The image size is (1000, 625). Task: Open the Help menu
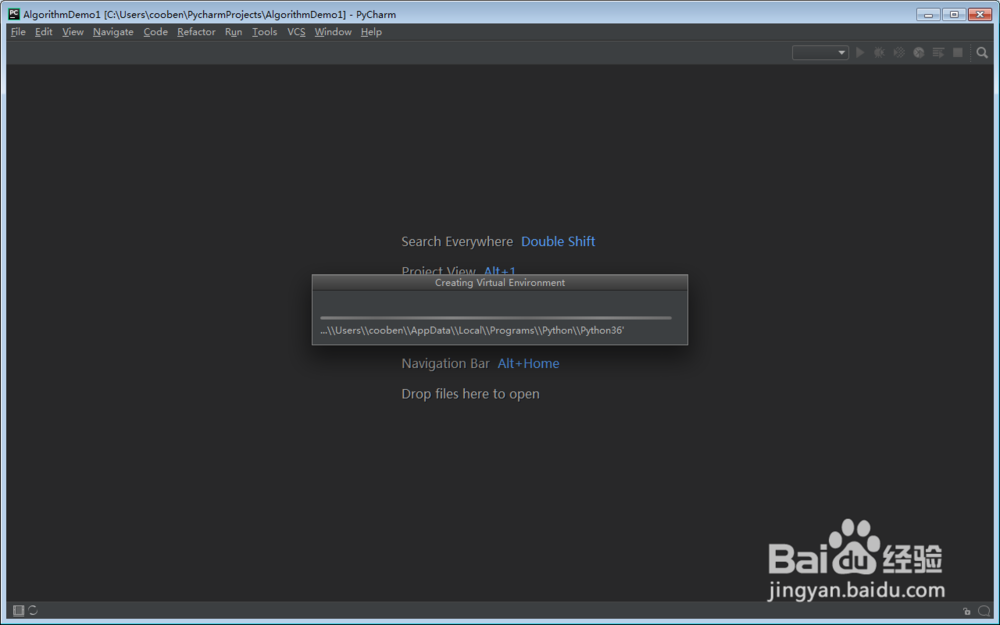click(371, 32)
